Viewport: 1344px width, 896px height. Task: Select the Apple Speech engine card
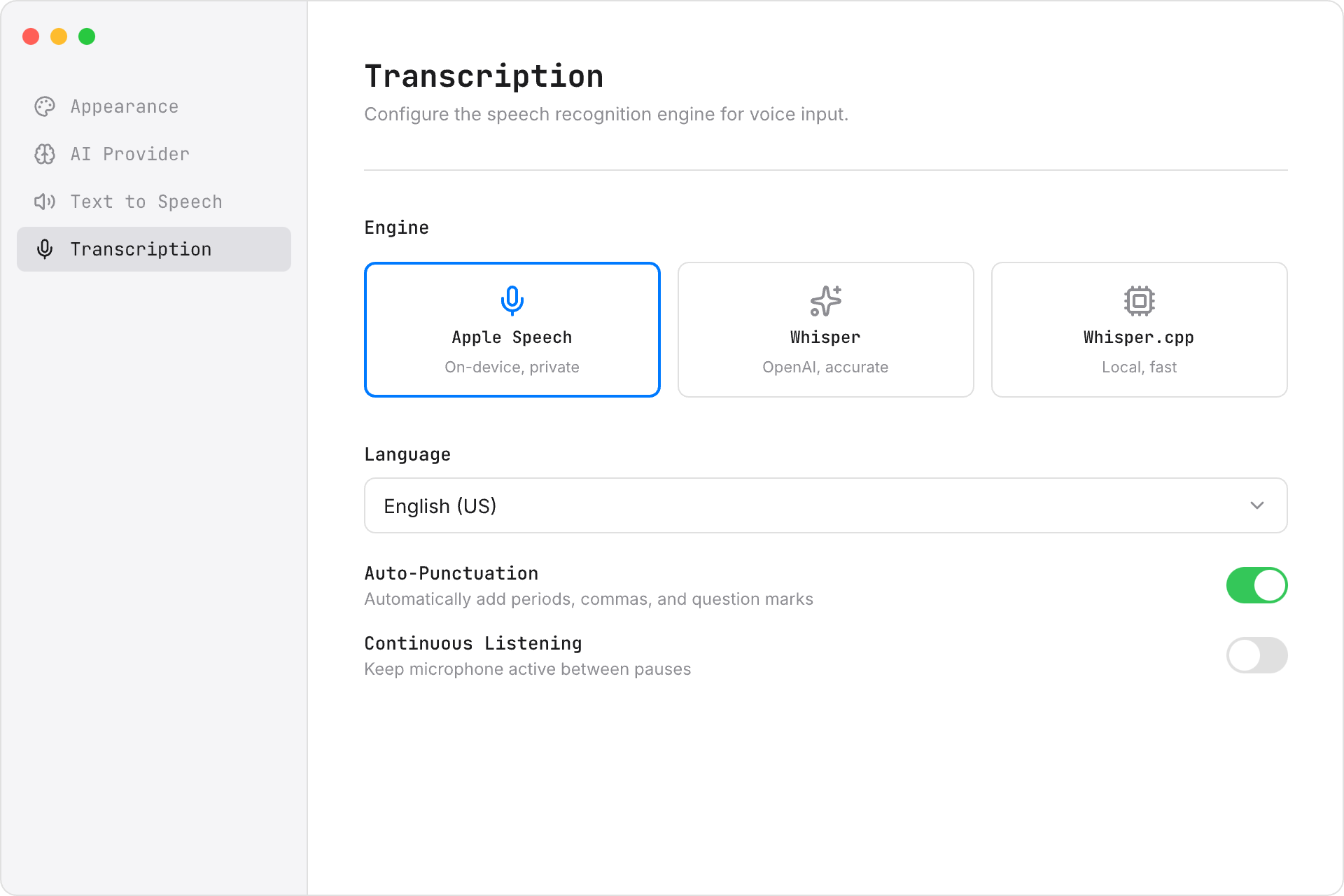[x=512, y=330]
